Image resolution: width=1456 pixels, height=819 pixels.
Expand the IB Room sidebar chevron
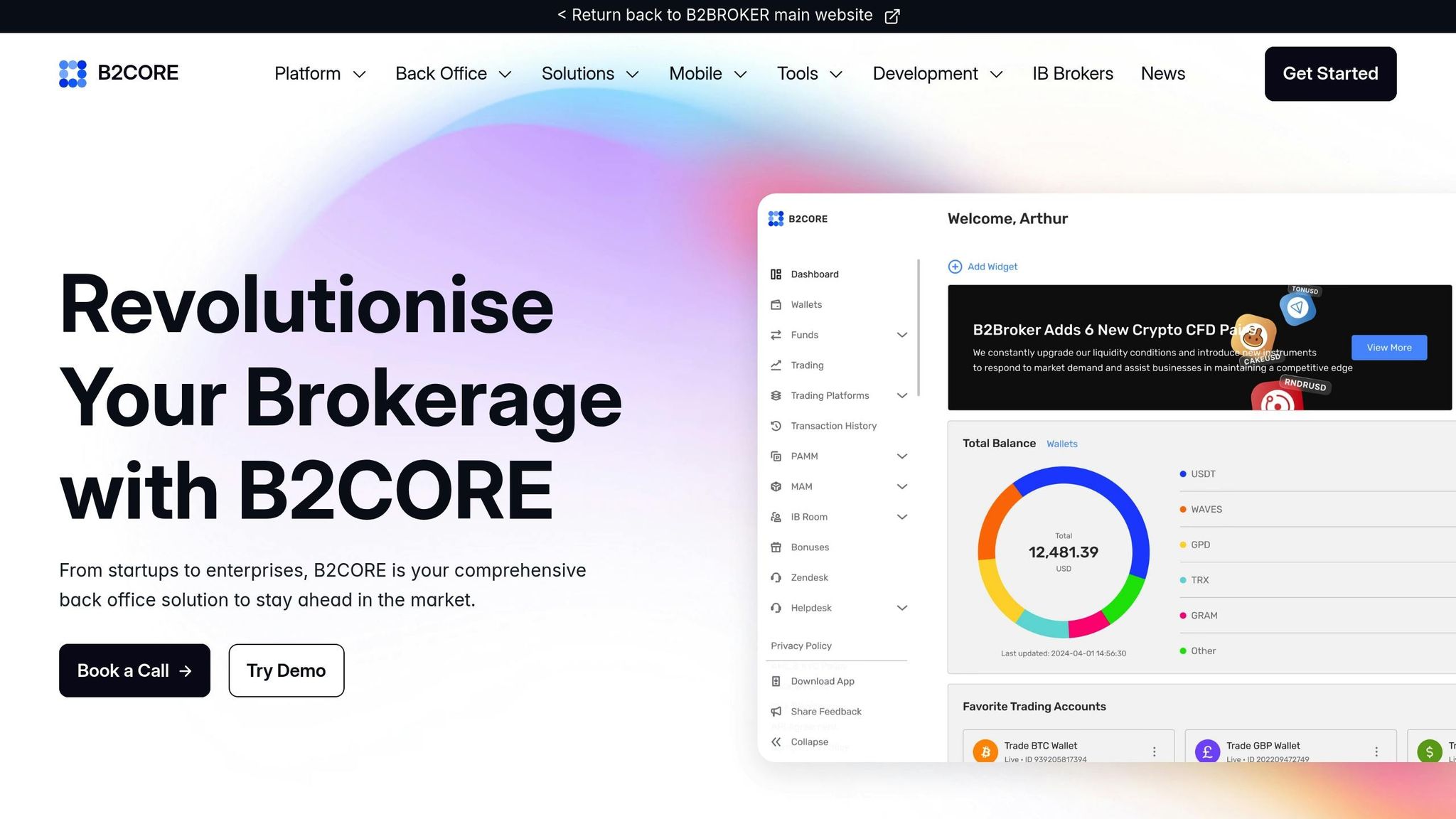tap(902, 517)
